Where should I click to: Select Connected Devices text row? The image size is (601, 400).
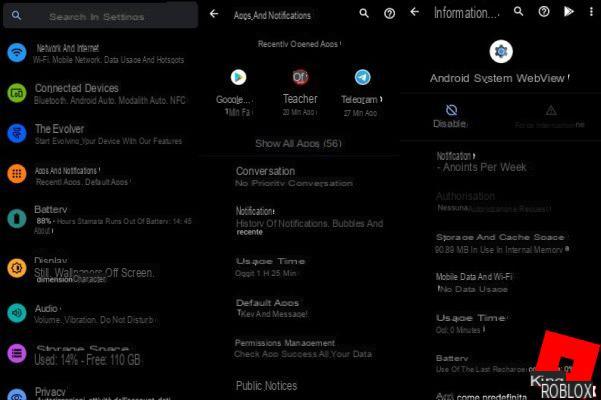pos(110,94)
